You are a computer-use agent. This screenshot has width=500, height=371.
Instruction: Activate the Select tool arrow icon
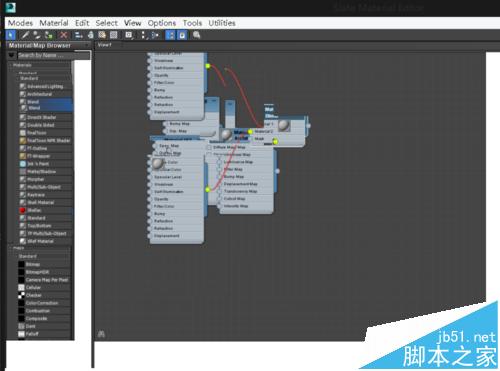11,35
